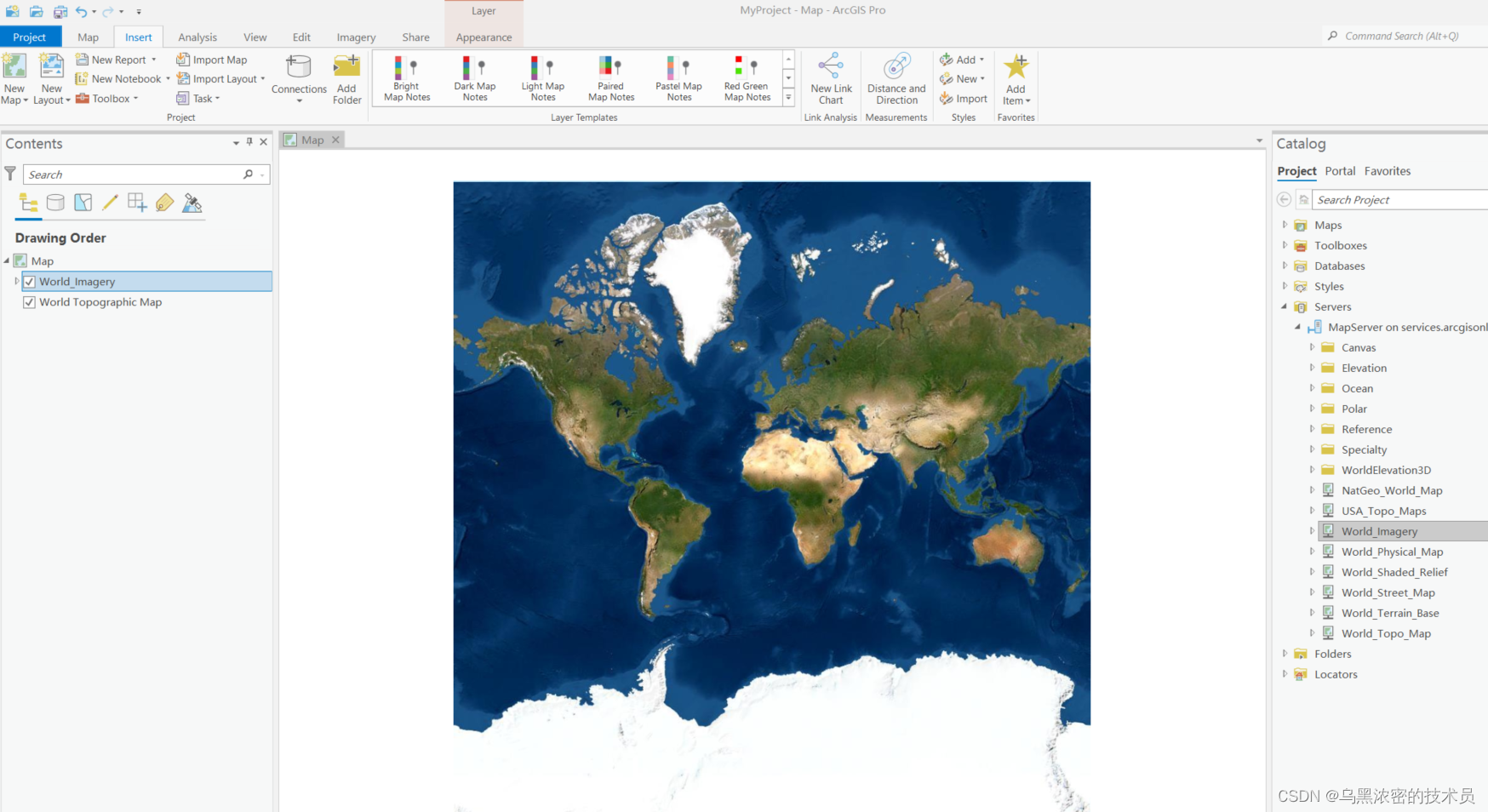Switch to Portal tab in Catalog
This screenshot has width=1488, height=812.
(1340, 171)
